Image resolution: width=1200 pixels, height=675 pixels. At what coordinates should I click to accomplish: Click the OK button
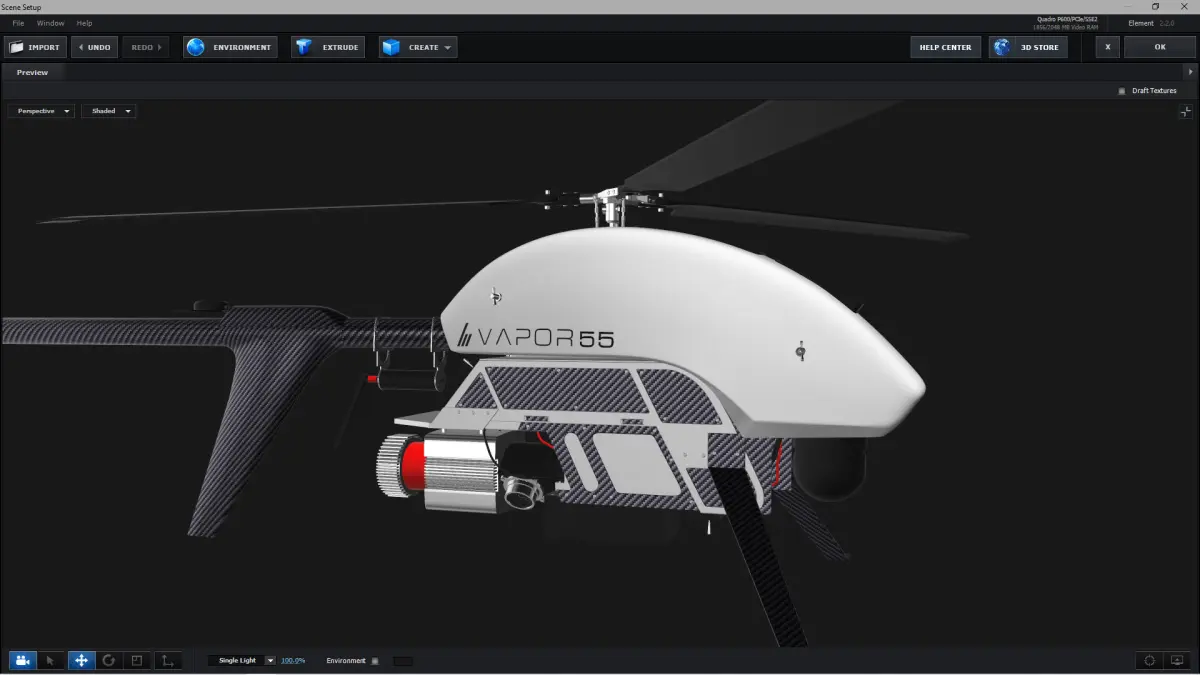1160,47
